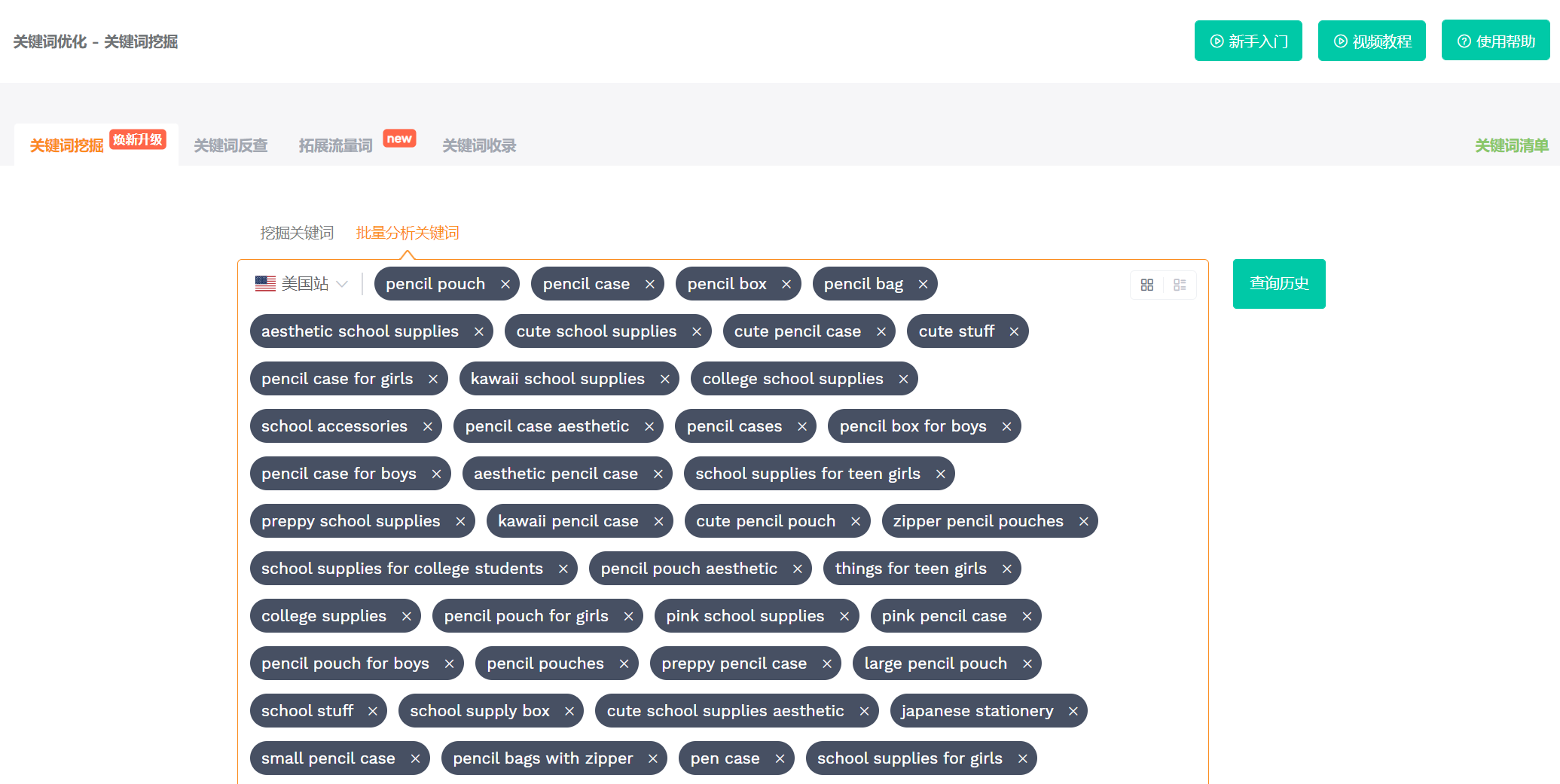
Task: Remove 'preppy school supplies' tag
Action: [460, 522]
